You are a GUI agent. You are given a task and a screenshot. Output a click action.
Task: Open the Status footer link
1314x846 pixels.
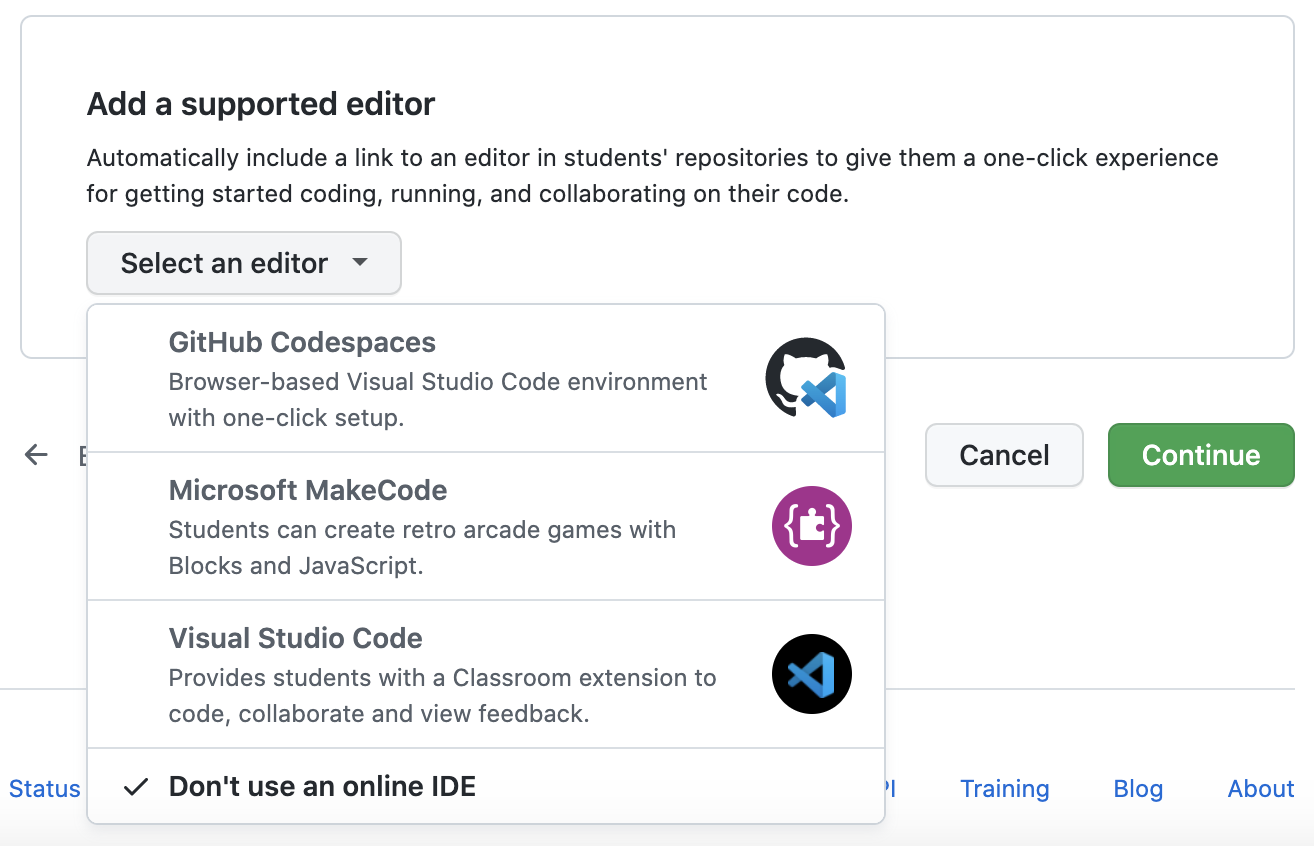[45, 789]
